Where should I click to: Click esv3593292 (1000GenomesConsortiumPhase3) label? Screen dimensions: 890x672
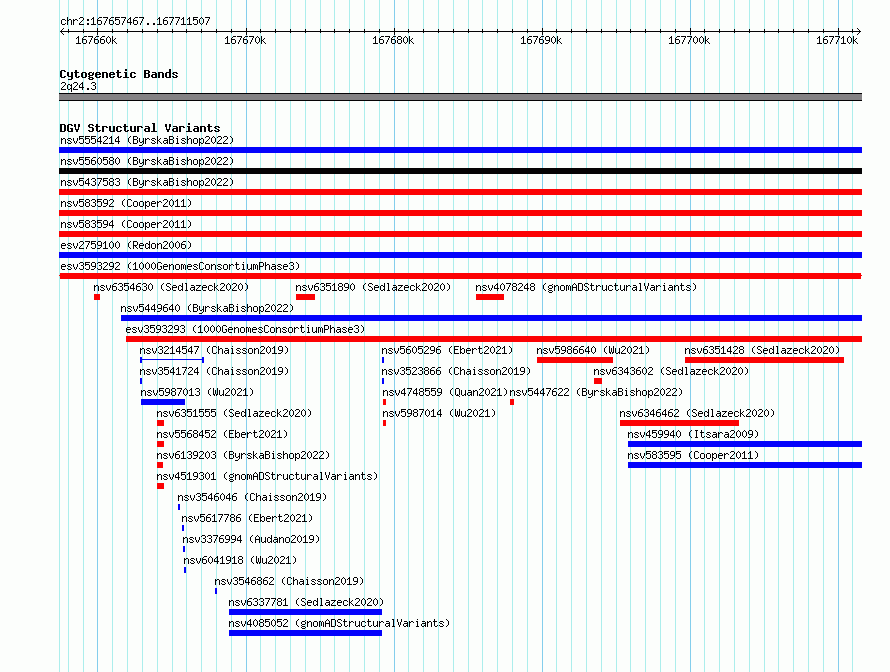180,266
